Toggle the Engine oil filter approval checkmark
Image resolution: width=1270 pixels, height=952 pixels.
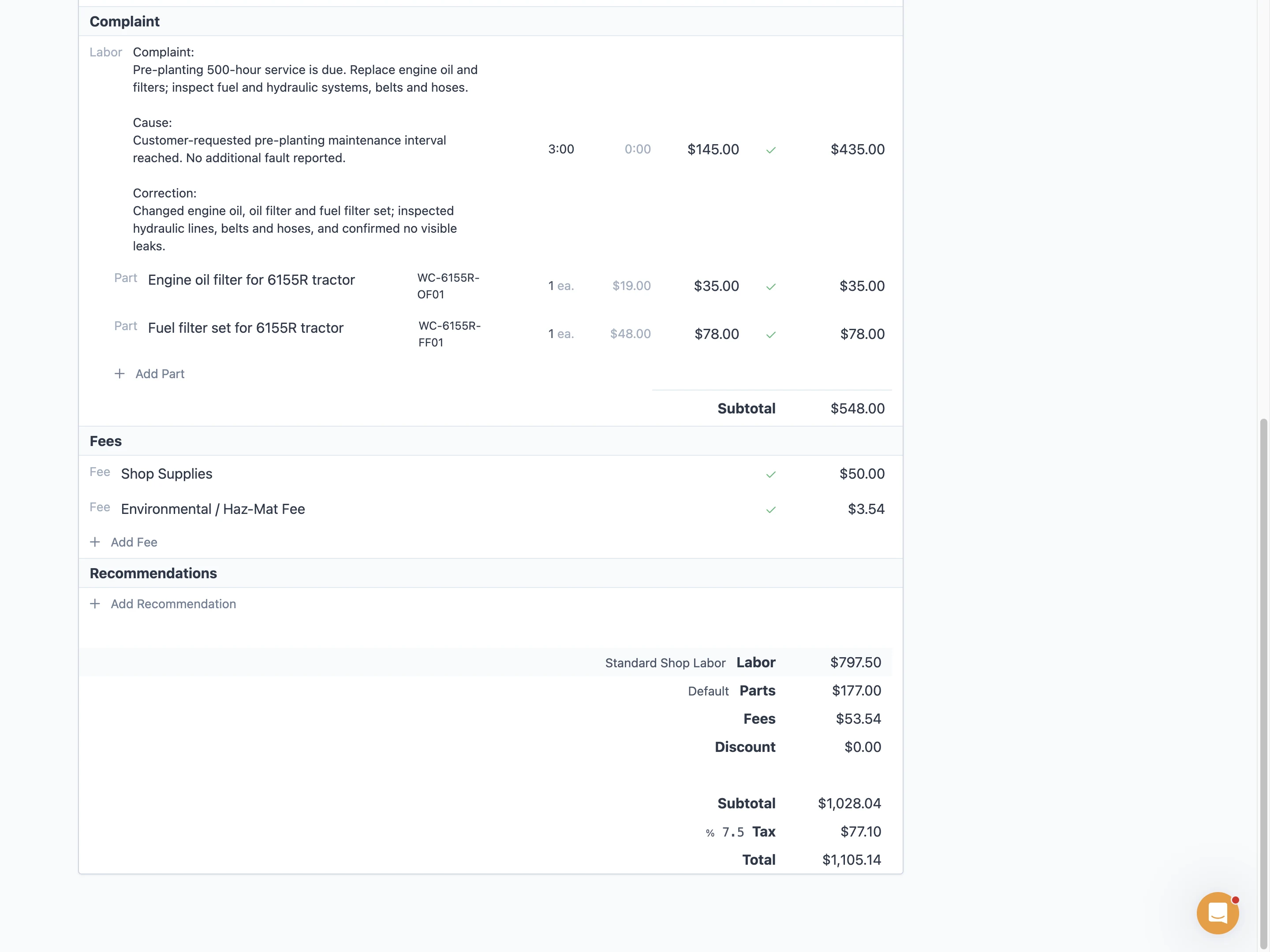pos(770,286)
